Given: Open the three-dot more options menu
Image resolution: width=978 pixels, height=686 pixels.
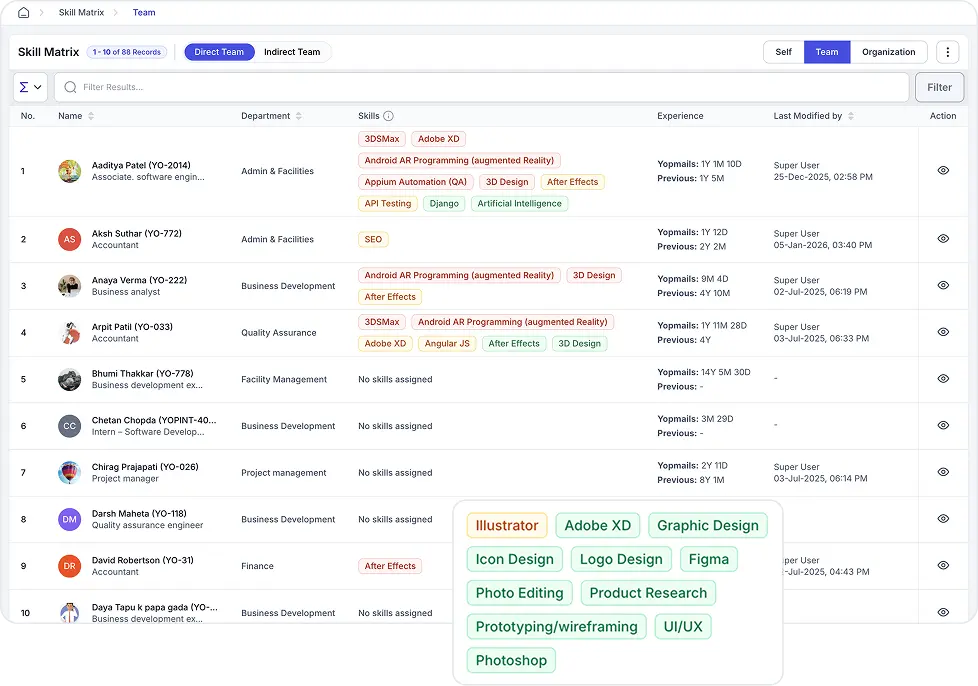Looking at the screenshot, I should (x=946, y=52).
